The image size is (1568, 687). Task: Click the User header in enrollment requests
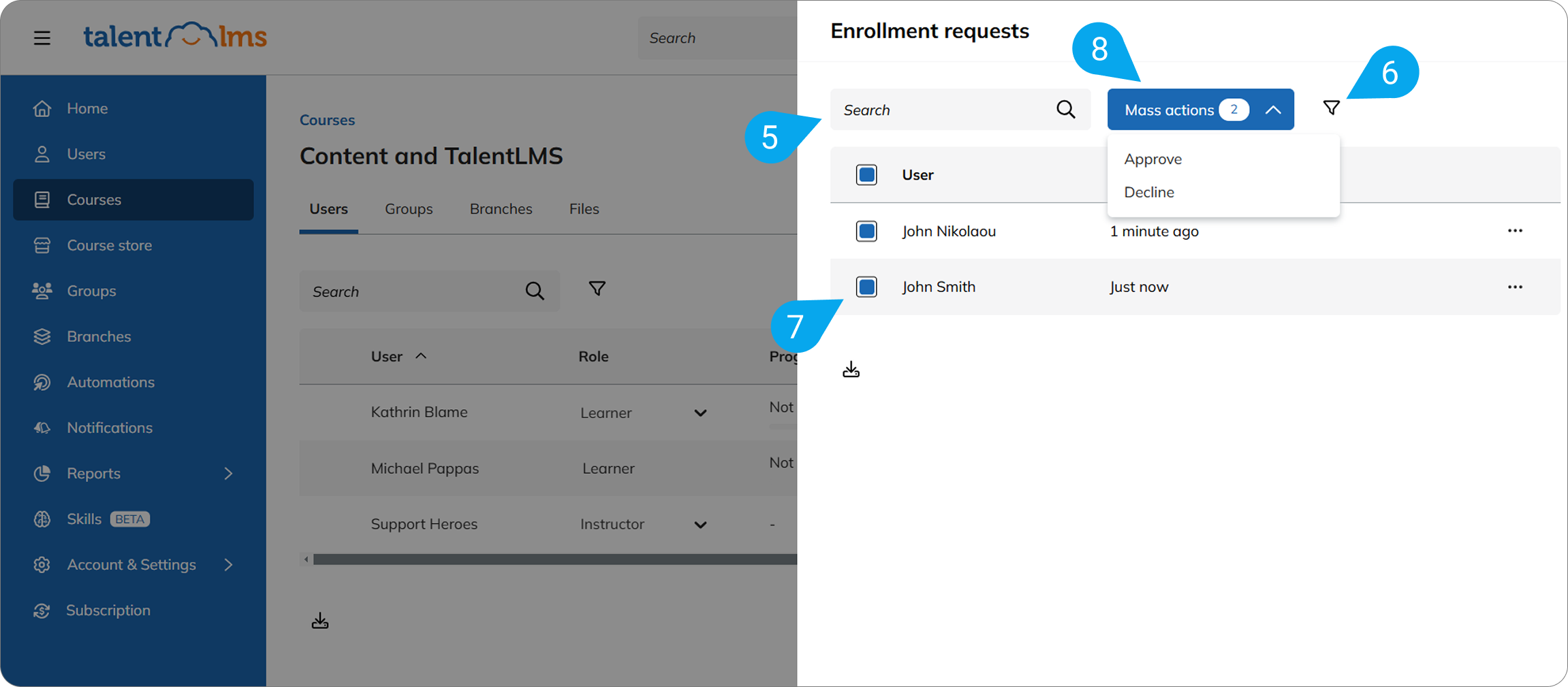[918, 175]
